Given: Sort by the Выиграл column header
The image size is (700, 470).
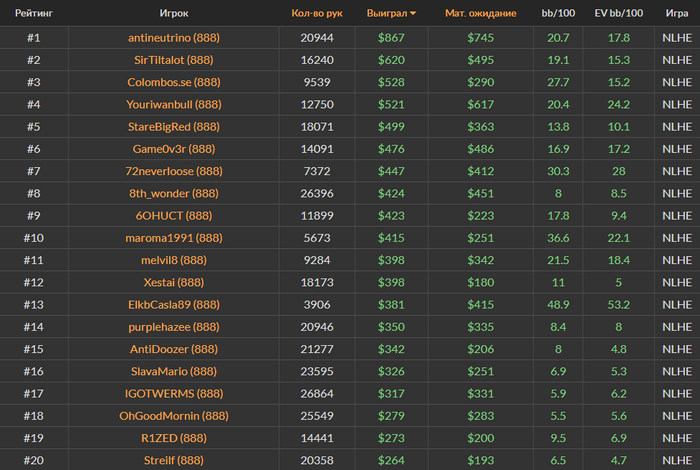Looking at the screenshot, I should tap(387, 13).
